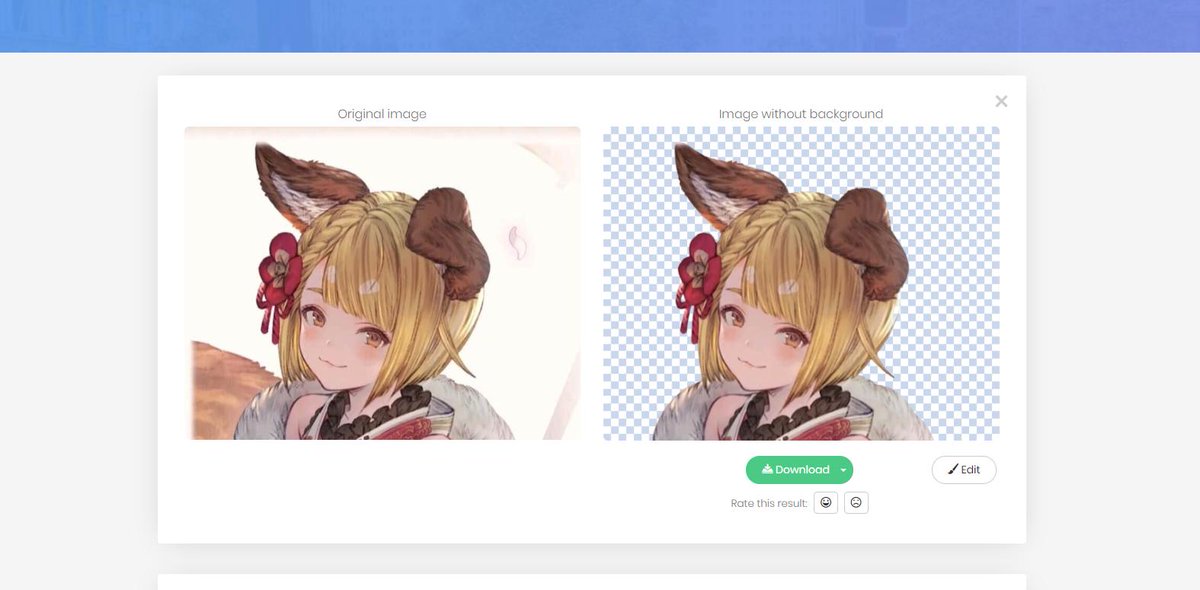Image resolution: width=1200 pixels, height=590 pixels.
Task: Click the 'Rate this result:' text
Action: [x=769, y=503]
